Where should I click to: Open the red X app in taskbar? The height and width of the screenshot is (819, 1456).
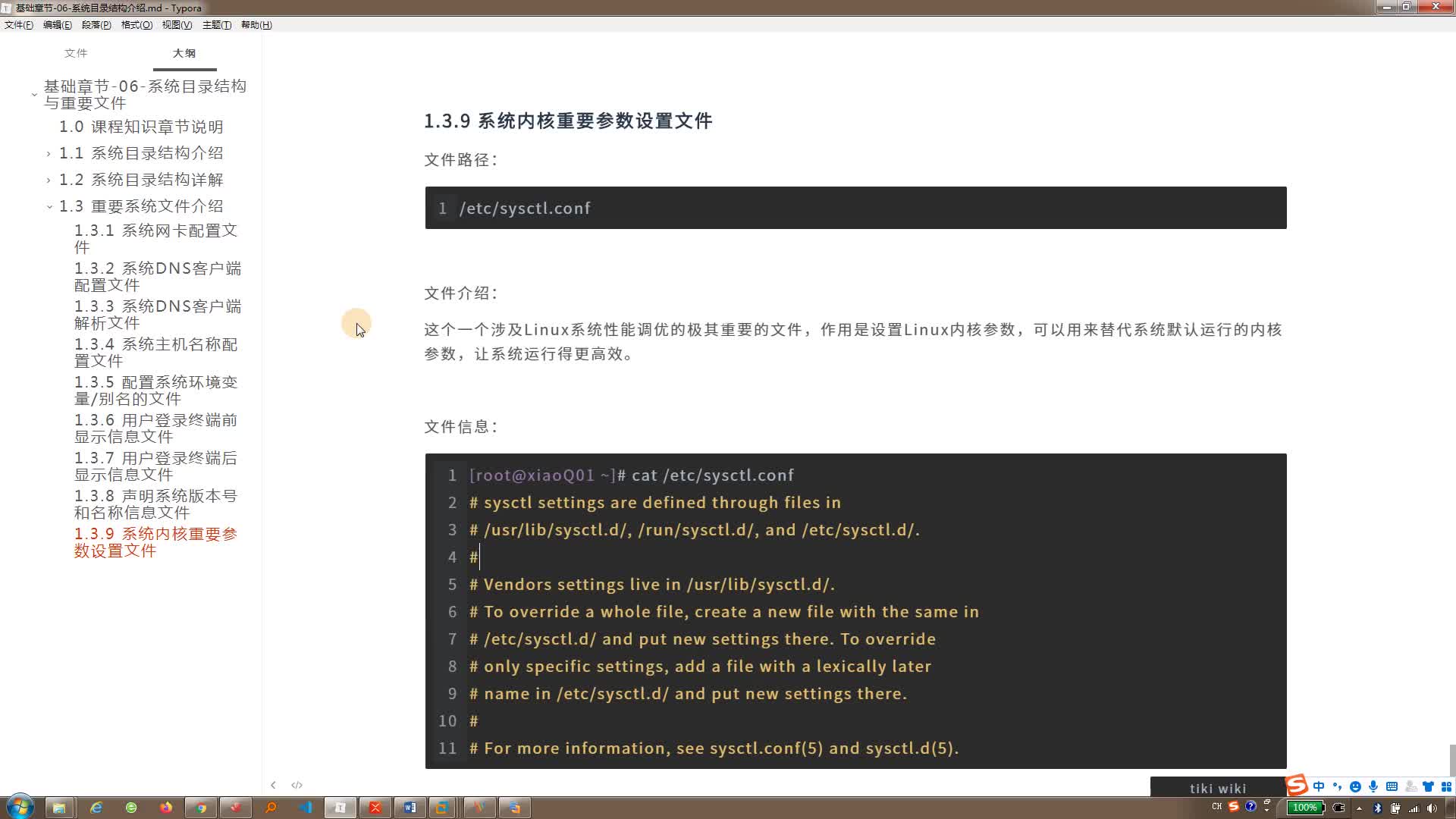pyautogui.click(x=375, y=808)
